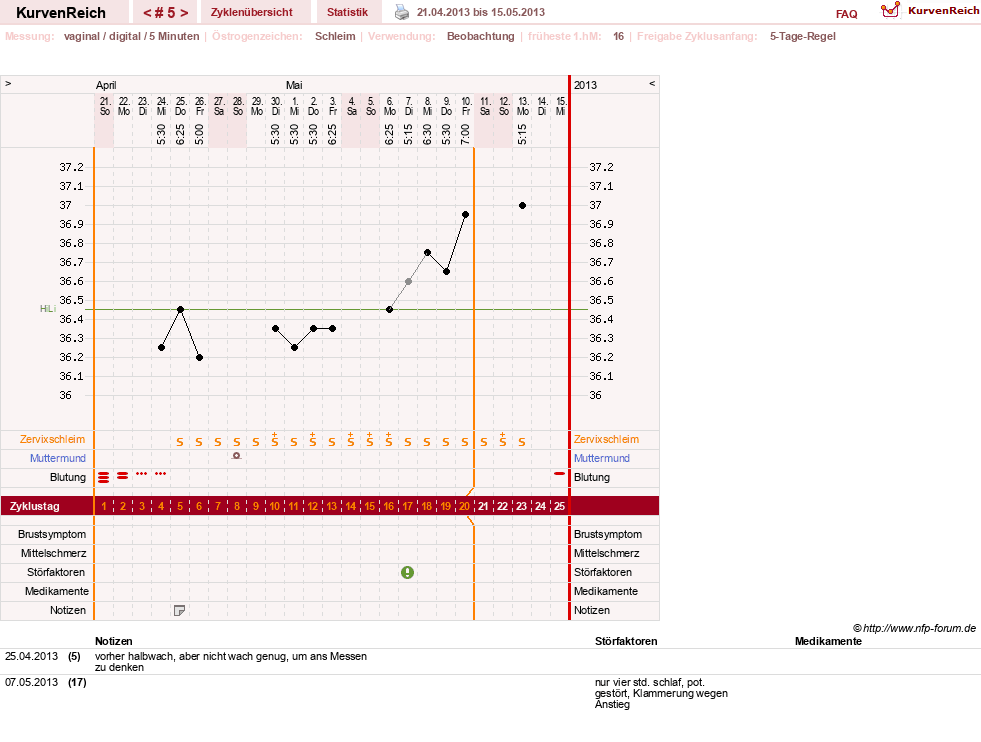981x742 pixels.
Task: Open the note icon in Notizen row
Action: 180,611
